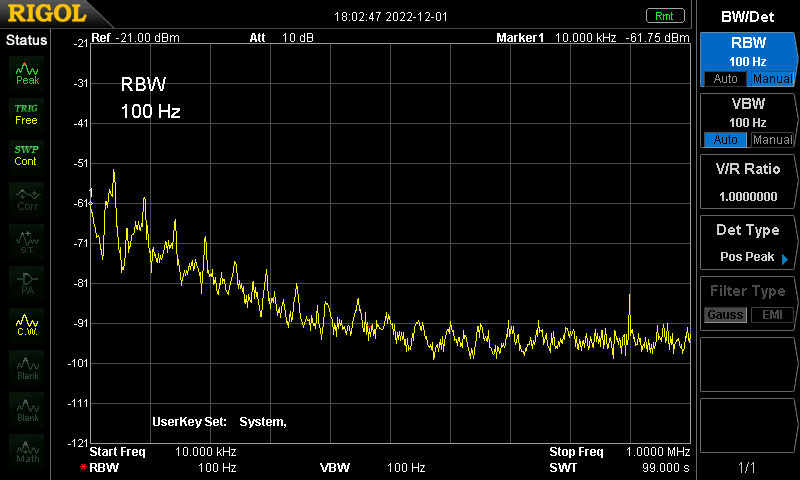This screenshot has width=800, height=480.
Task: Set RBW mode to Manual
Action: pos(772,79)
